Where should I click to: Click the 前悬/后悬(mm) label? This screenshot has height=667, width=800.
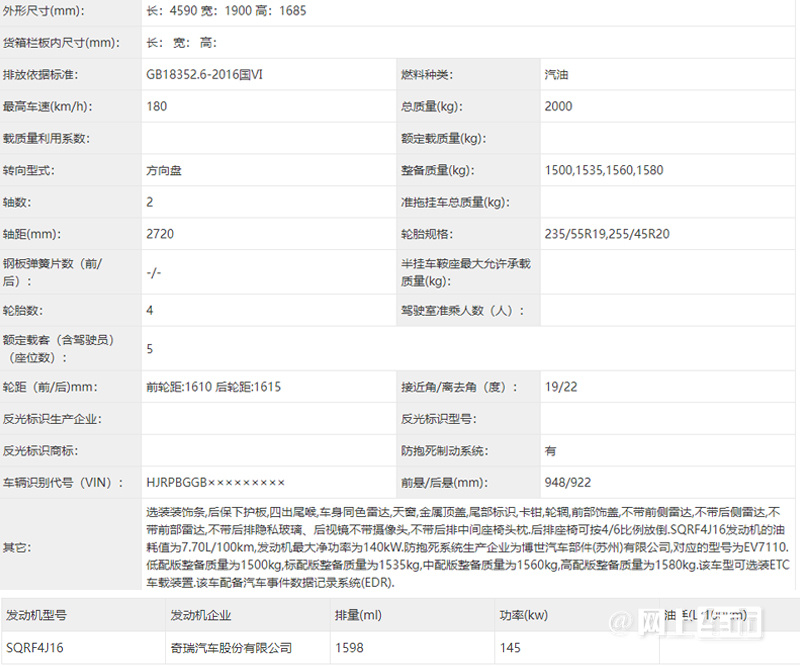pos(444,482)
